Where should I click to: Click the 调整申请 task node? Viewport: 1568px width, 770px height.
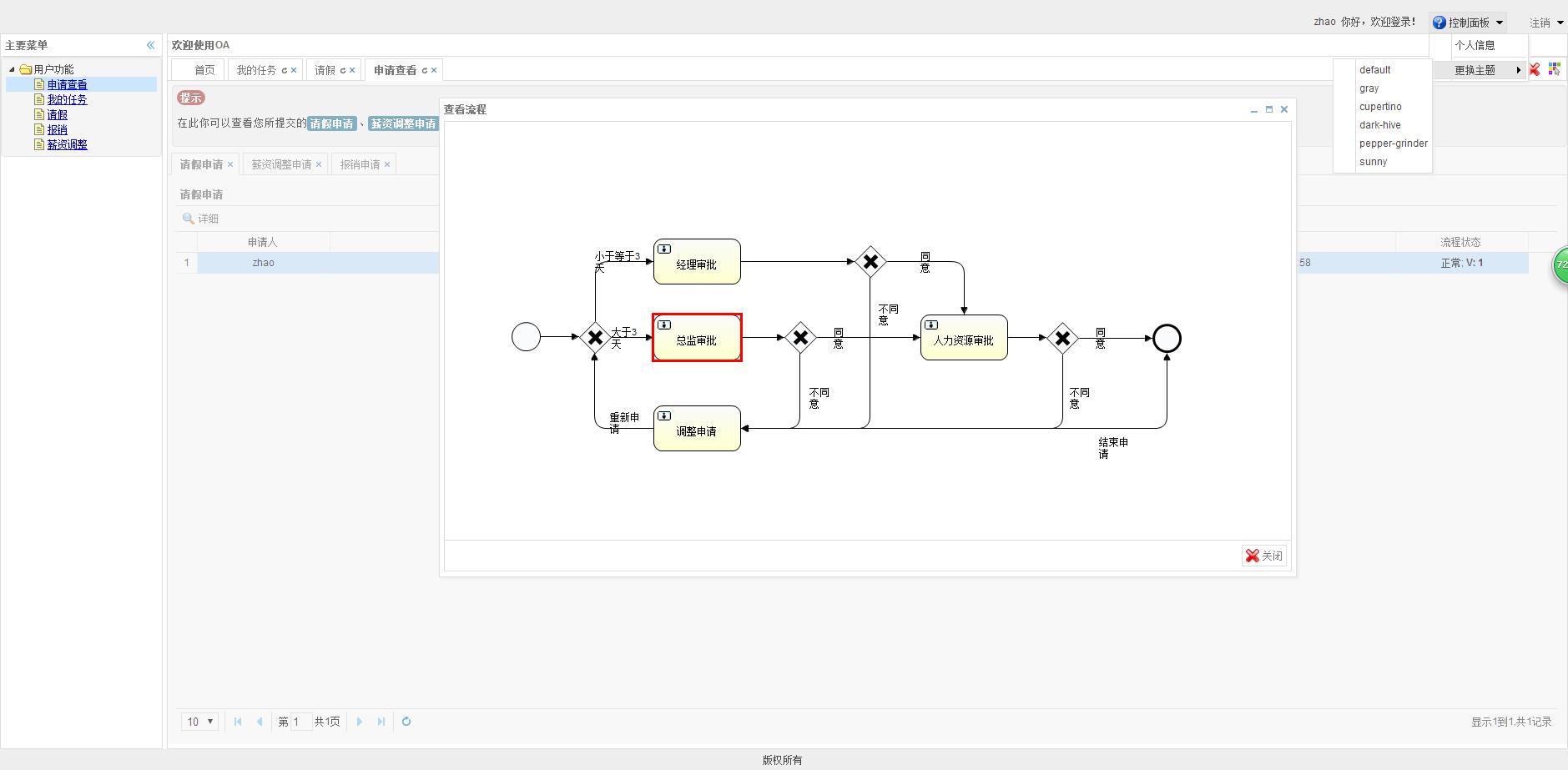(x=697, y=429)
